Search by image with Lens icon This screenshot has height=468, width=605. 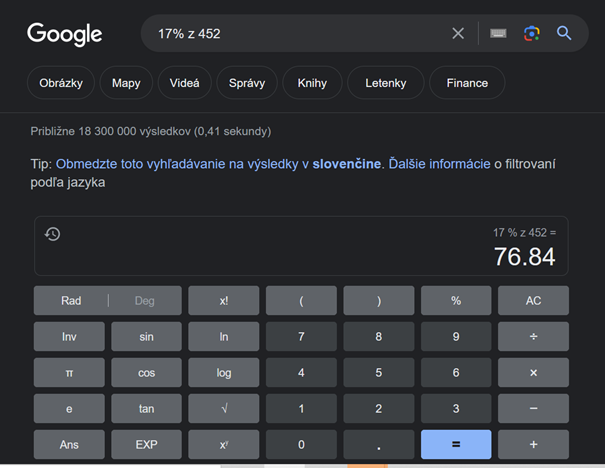click(531, 34)
